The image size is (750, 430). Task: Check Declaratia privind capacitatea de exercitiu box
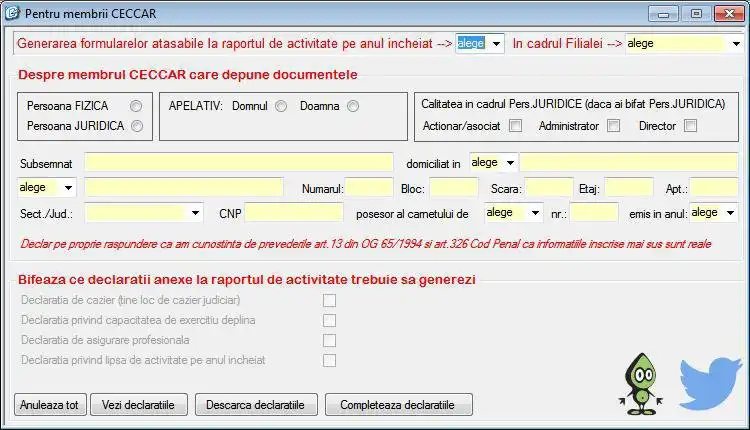point(329,320)
